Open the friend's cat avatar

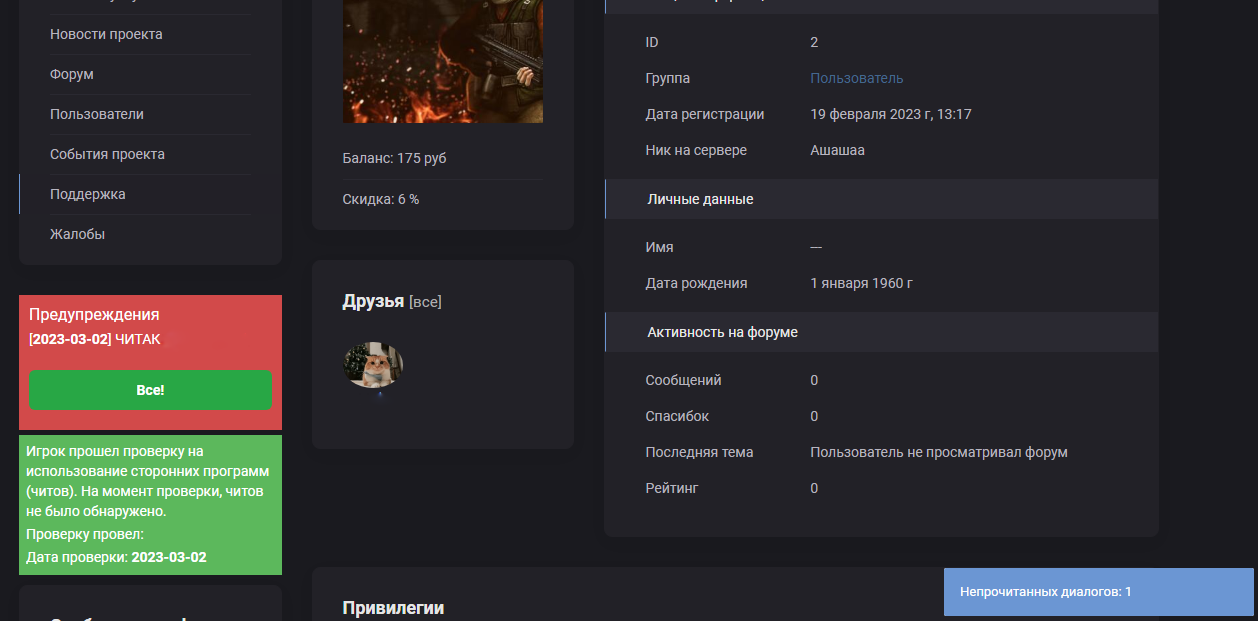point(373,365)
